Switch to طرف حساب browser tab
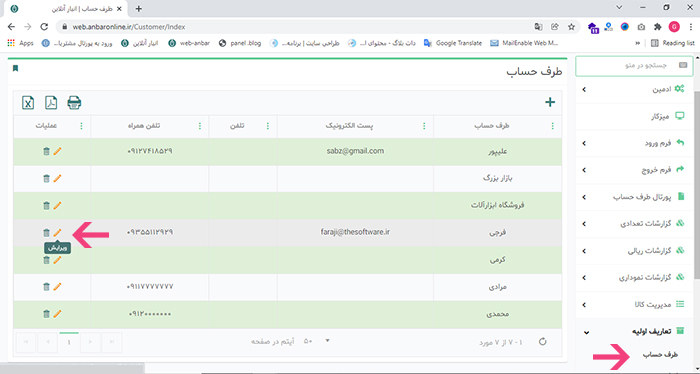The image size is (700, 374). (x=67, y=8)
